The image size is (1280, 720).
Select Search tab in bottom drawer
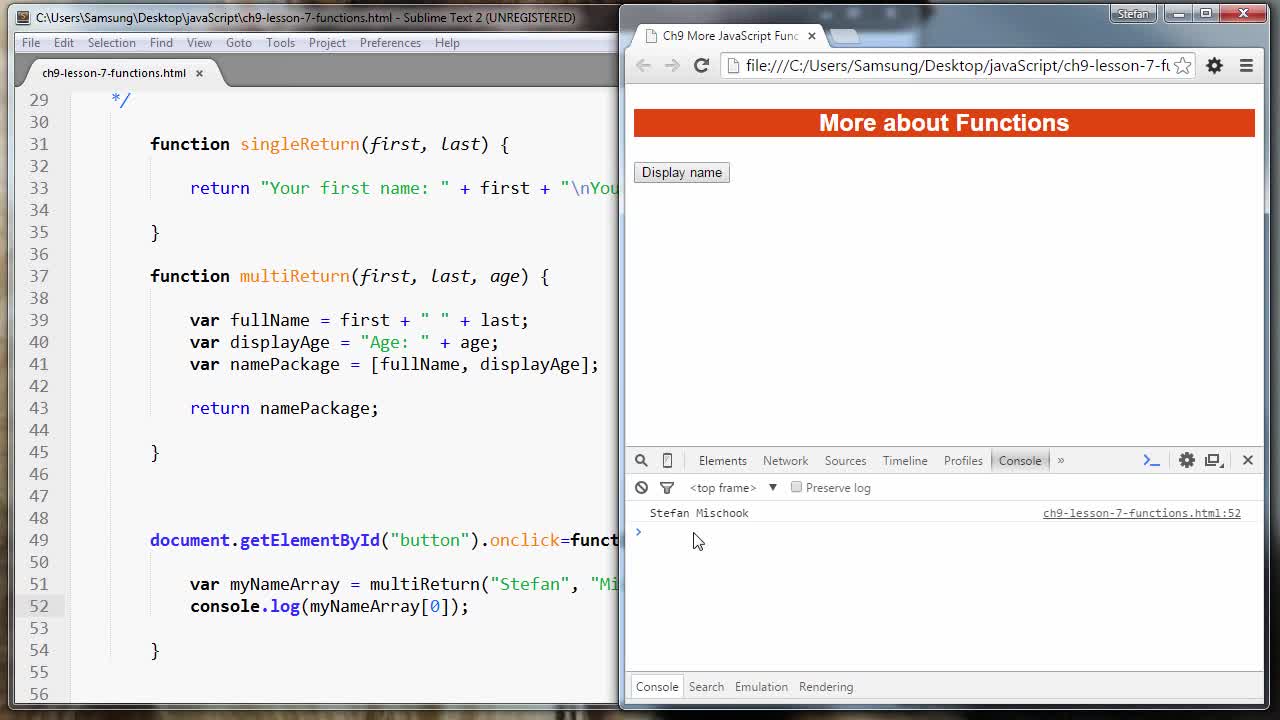(x=706, y=687)
